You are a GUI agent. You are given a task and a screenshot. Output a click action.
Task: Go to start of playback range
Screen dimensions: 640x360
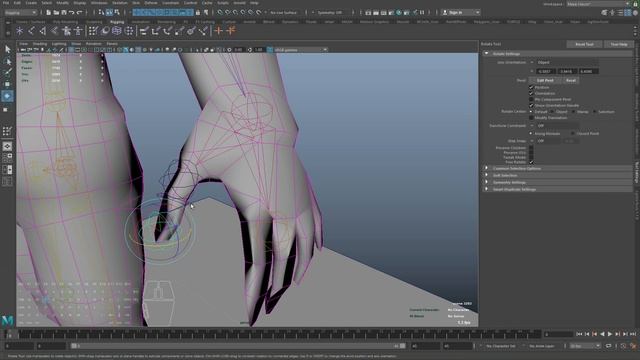pos(579,334)
